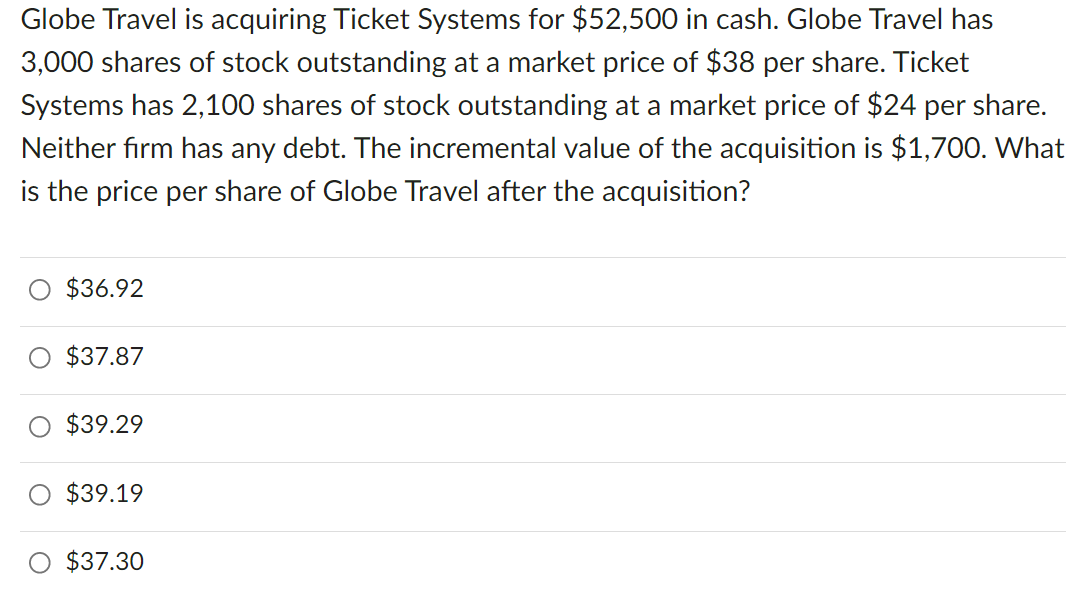Pick the $39.19 radio button

click(x=40, y=494)
